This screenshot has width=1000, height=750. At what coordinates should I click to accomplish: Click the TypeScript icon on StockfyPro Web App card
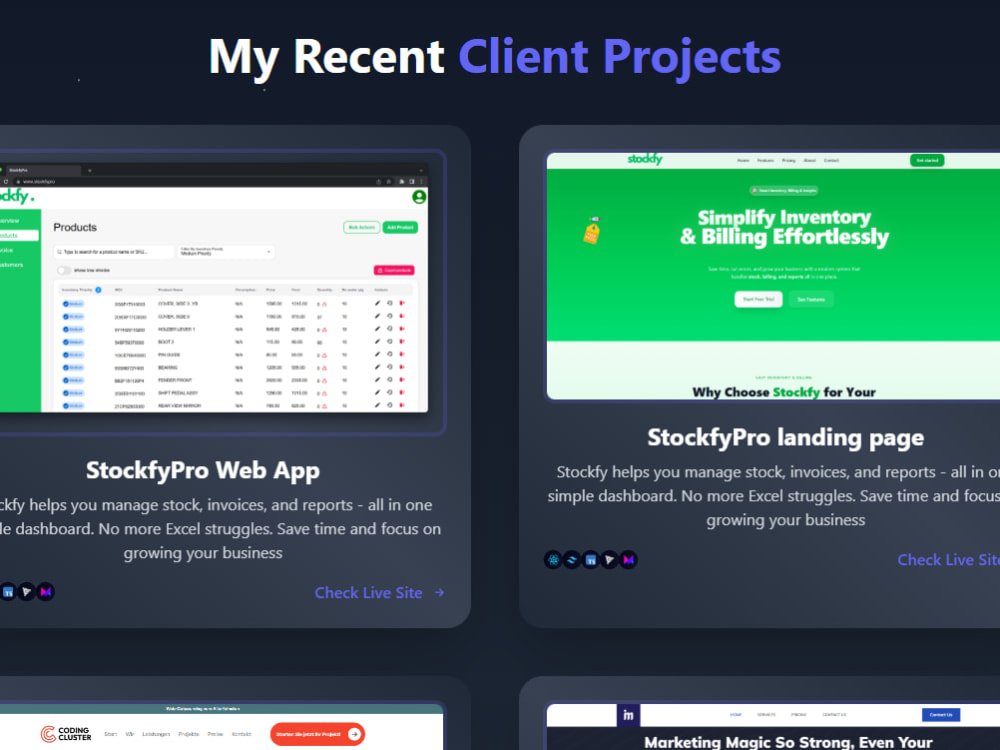pyautogui.click(x=8, y=592)
